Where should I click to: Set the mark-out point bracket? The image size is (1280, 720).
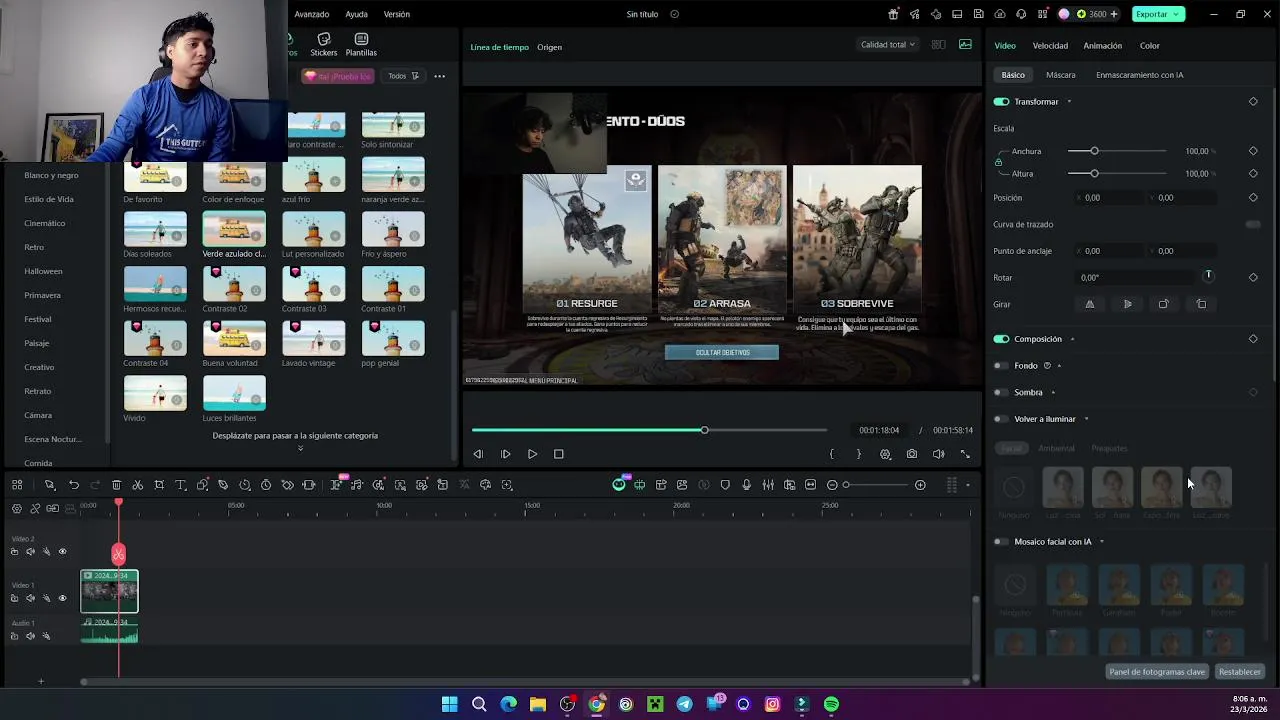click(x=858, y=454)
